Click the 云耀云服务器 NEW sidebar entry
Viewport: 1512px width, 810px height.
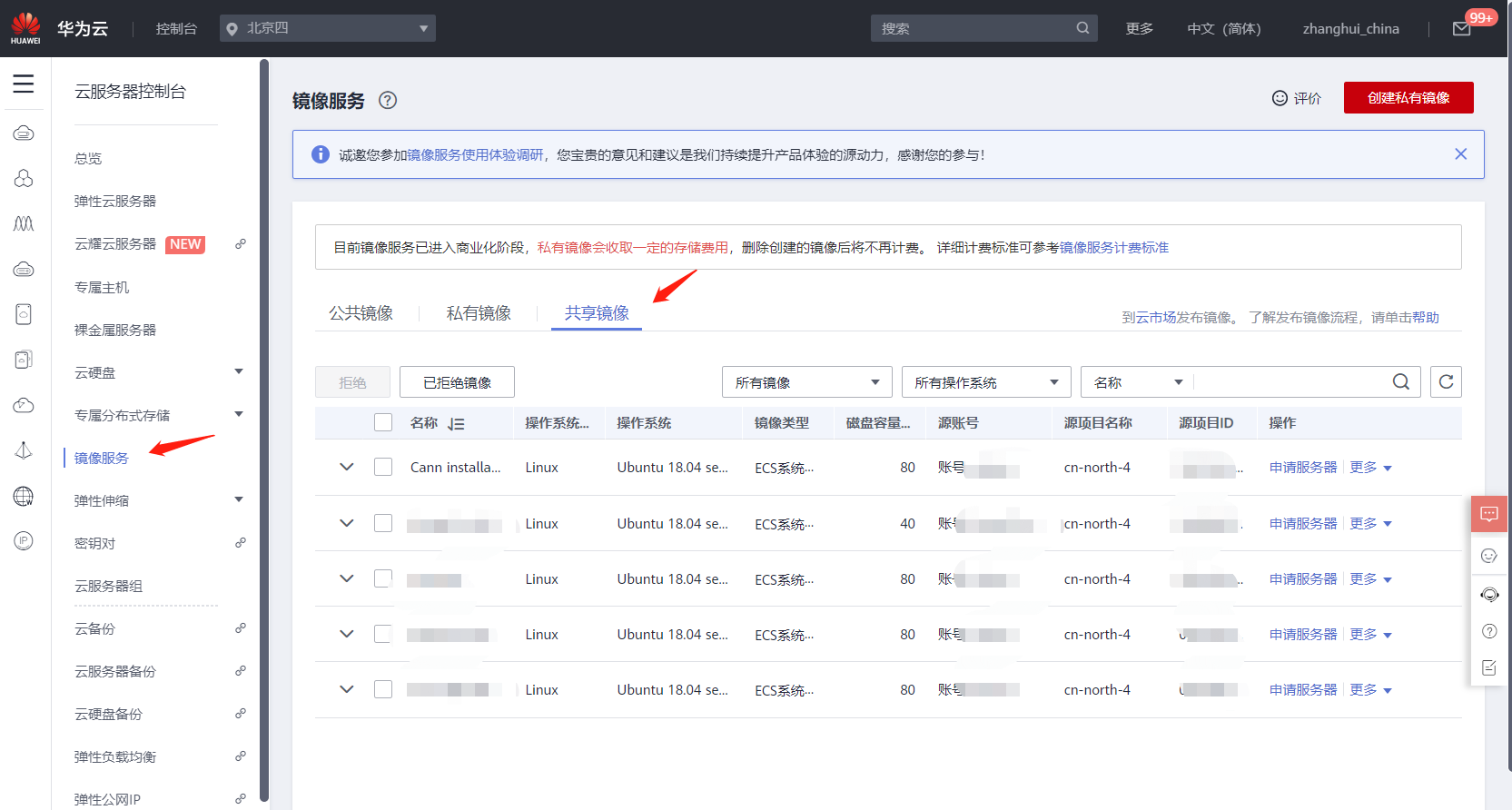click(x=140, y=244)
